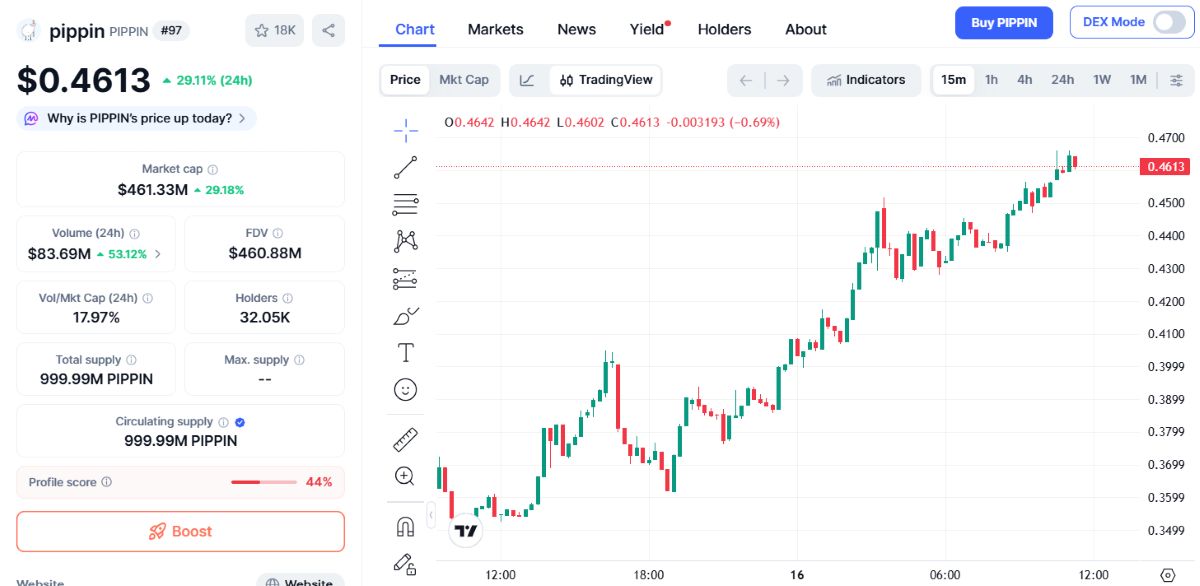Select the brush drawing tool

point(405,316)
